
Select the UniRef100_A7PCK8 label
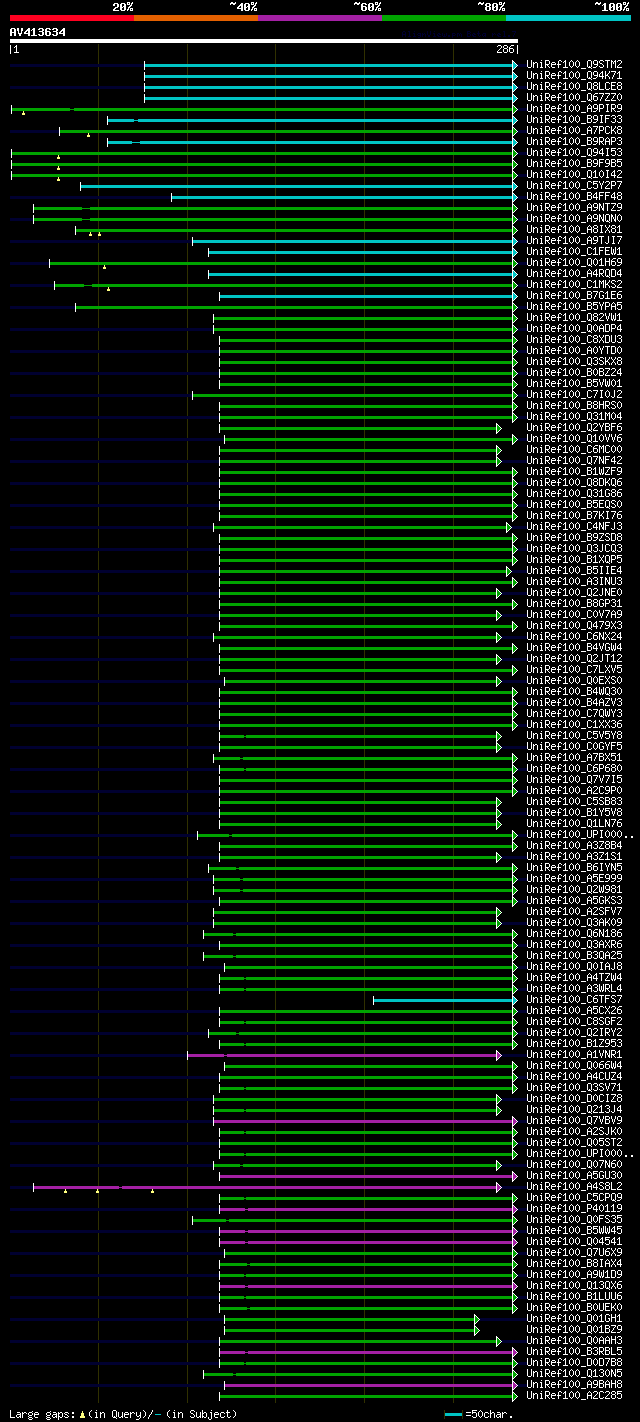pyautogui.click(x=574, y=131)
